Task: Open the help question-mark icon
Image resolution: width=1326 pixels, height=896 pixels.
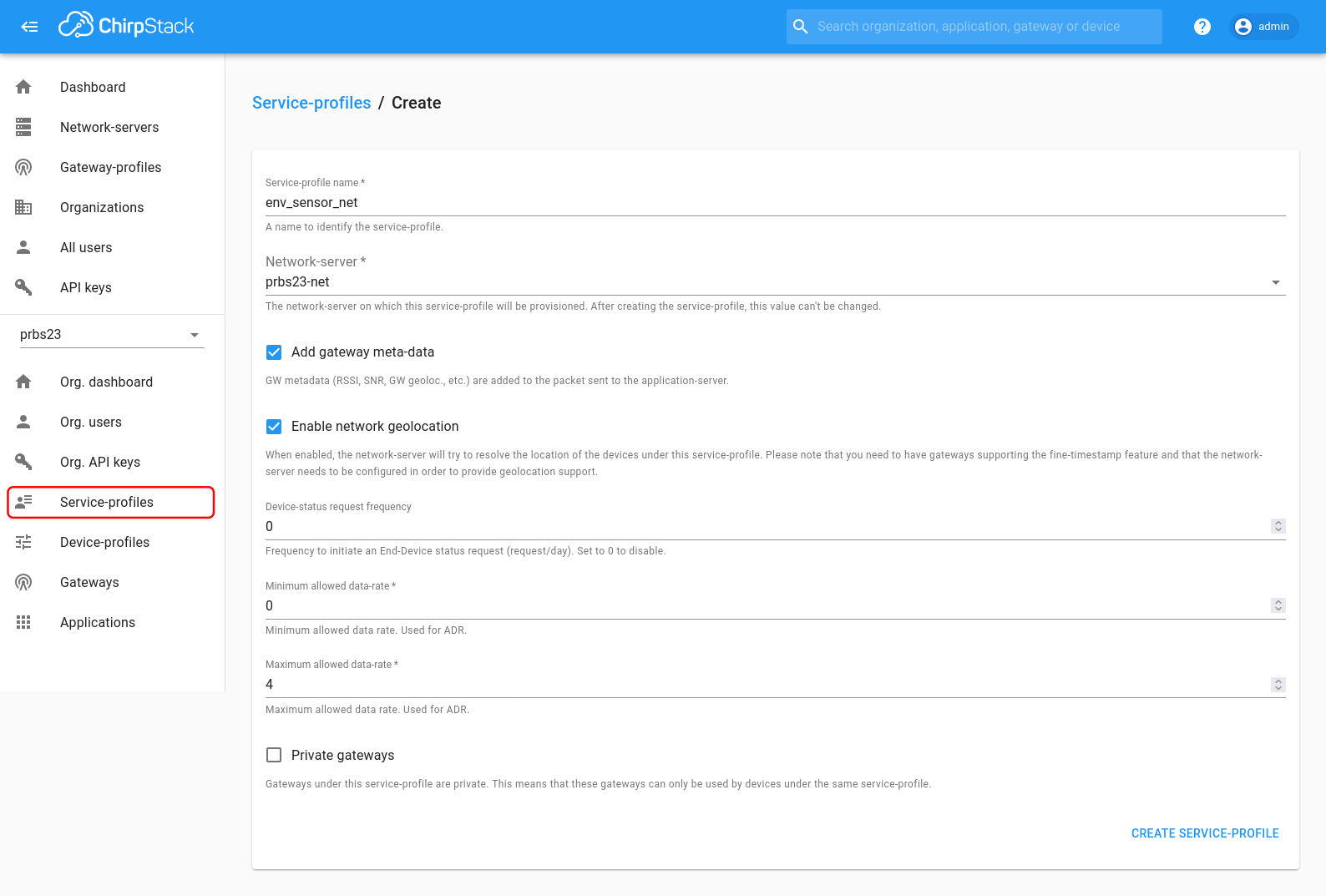Action: tap(1202, 27)
